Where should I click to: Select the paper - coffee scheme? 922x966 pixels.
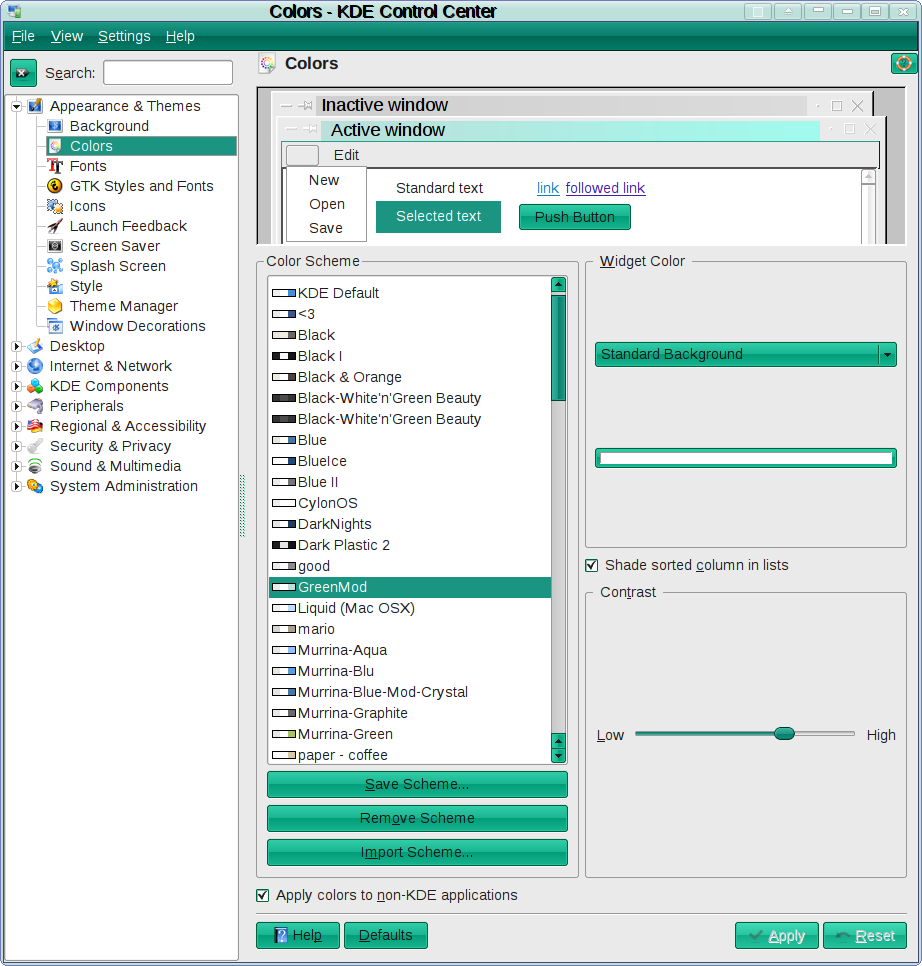coord(410,755)
